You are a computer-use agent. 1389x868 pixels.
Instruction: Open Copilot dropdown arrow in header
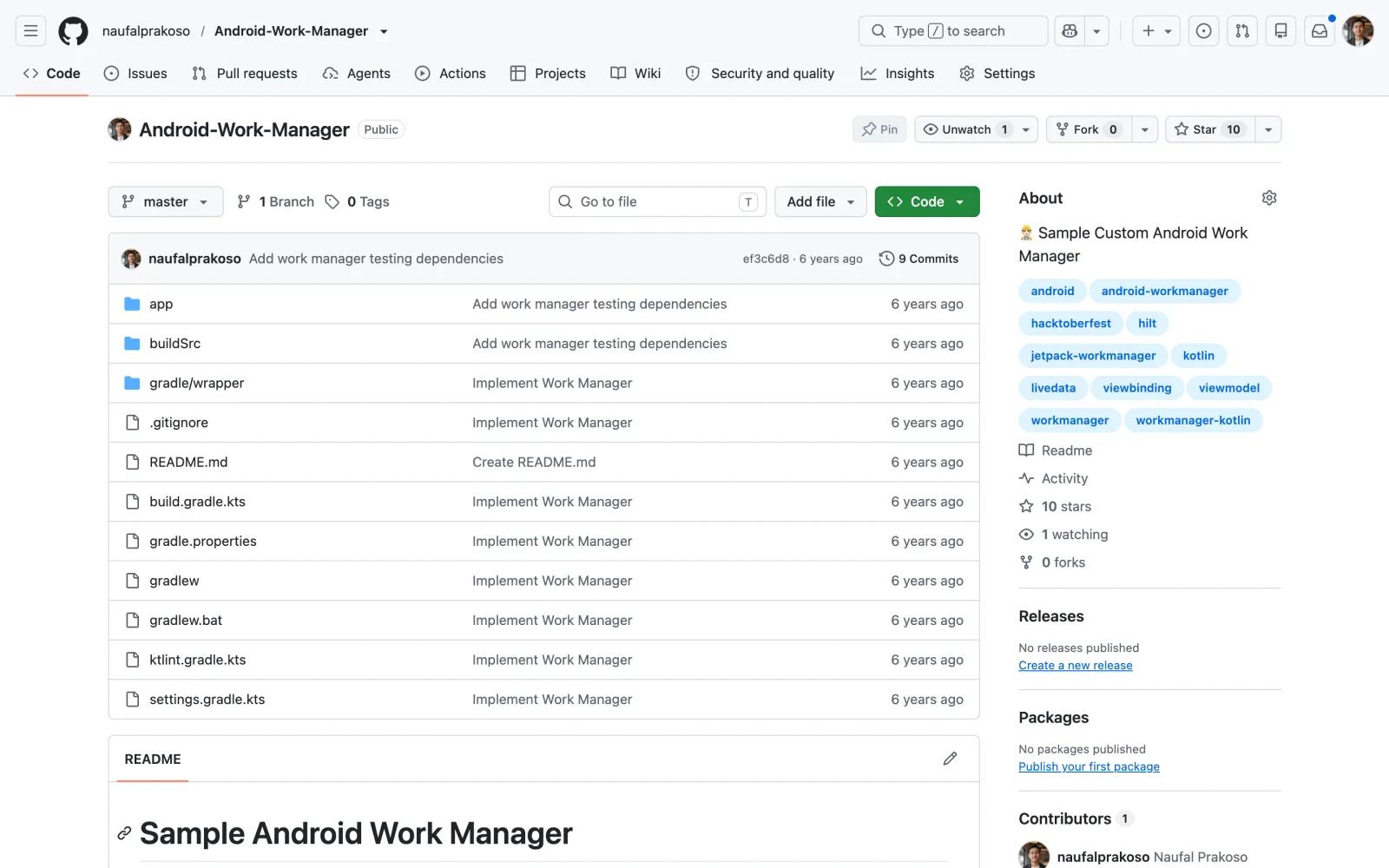pos(1096,31)
